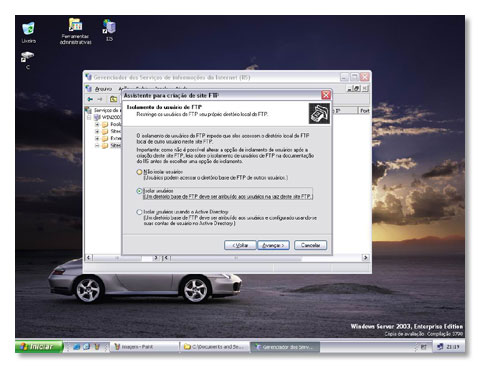
Task: Click the WIN2000 computer icon in tree
Action: 97,117
